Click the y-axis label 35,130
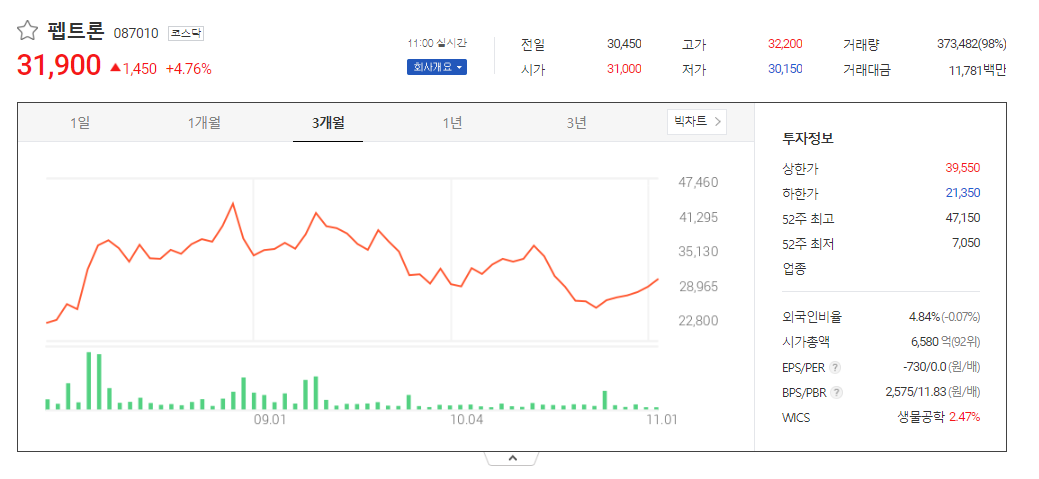 (x=698, y=251)
